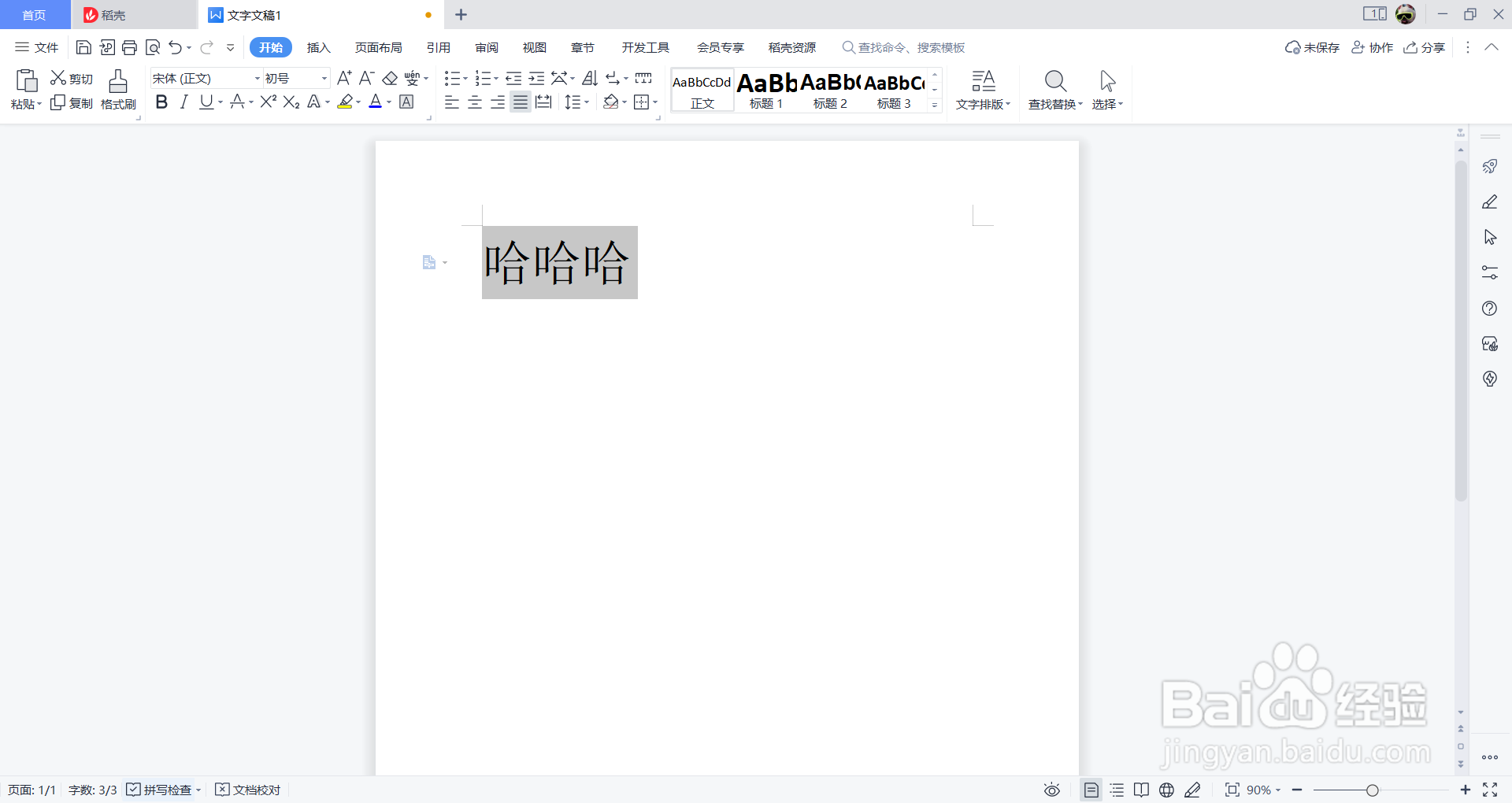The width and height of the screenshot is (1512, 803).
Task: Align text right
Action: point(498,102)
